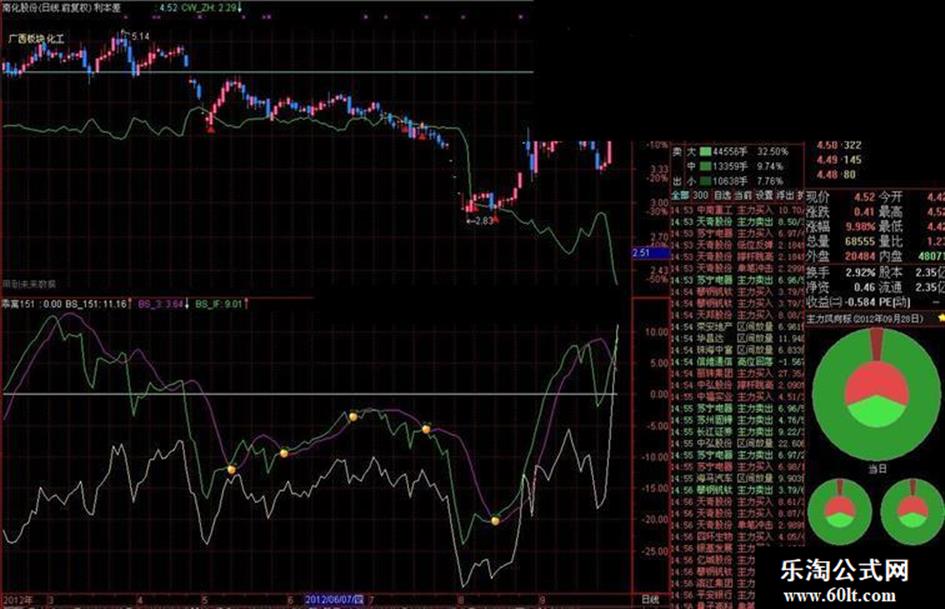945x609 pixels.
Task: Click the 2.83 low price label
Action: 484,221
